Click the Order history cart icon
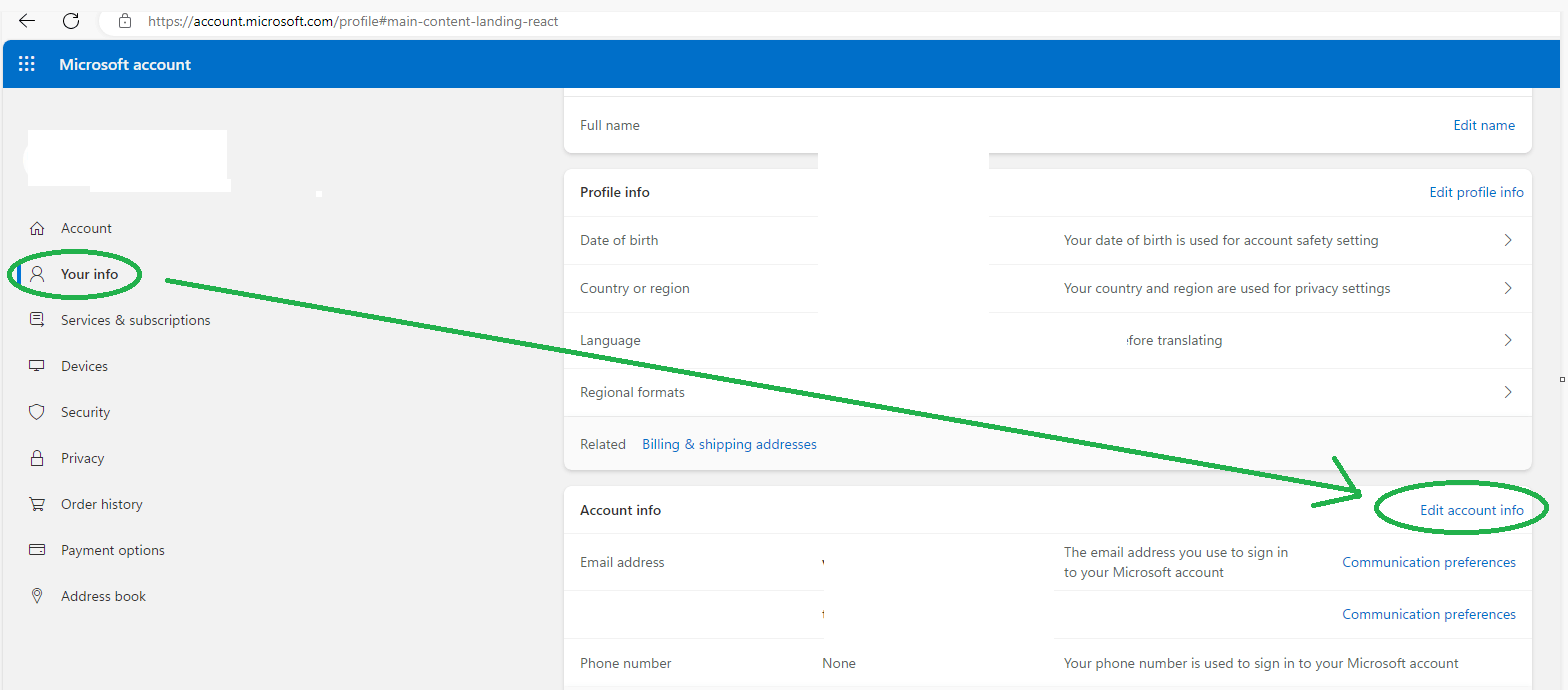1568x690 pixels. (x=37, y=504)
